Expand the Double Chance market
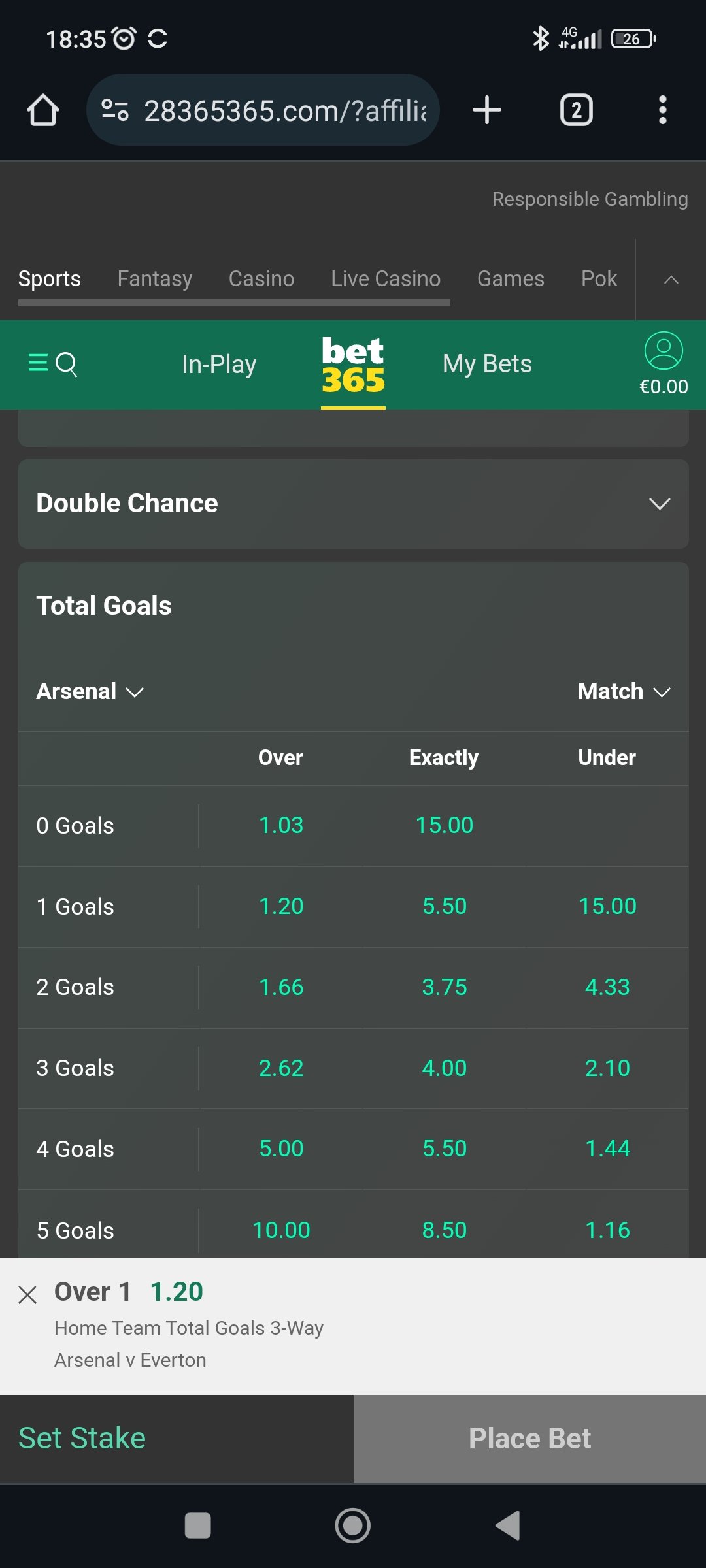Viewport: 706px width, 1568px height. pyautogui.click(x=353, y=504)
